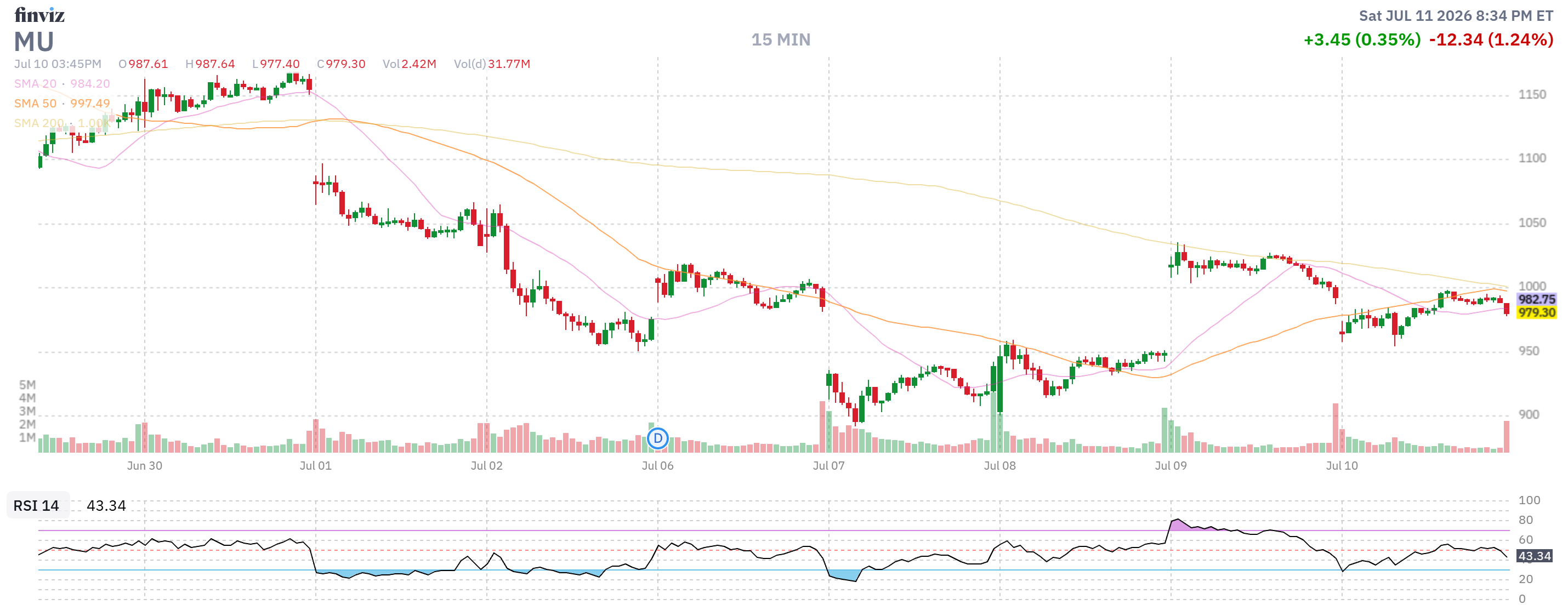Click the 1150 price axis label
The height and width of the screenshot is (616, 1568).
pyautogui.click(x=1531, y=94)
